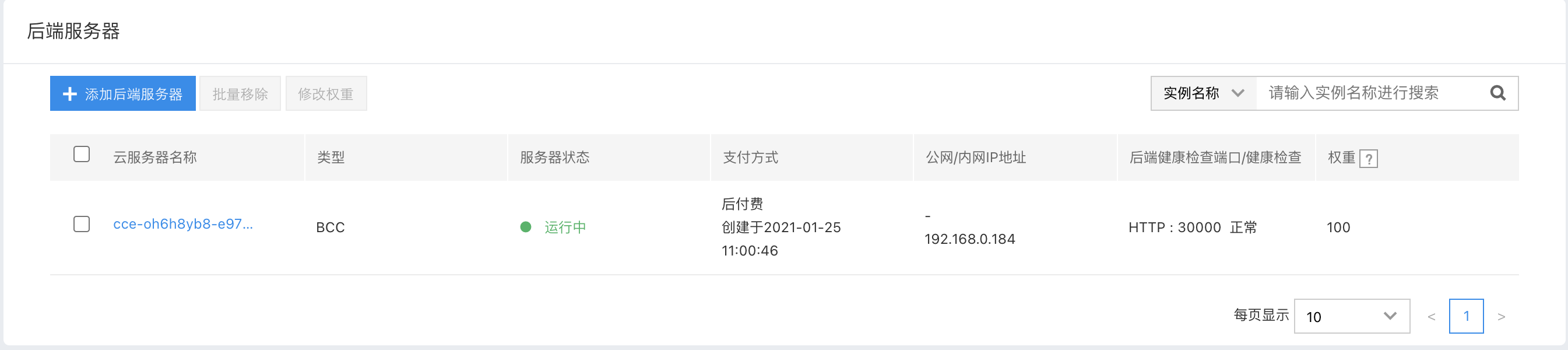Click the plus icon on the 添加后端服务器 button
This screenshot has width=1568, height=350.
[x=70, y=94]
